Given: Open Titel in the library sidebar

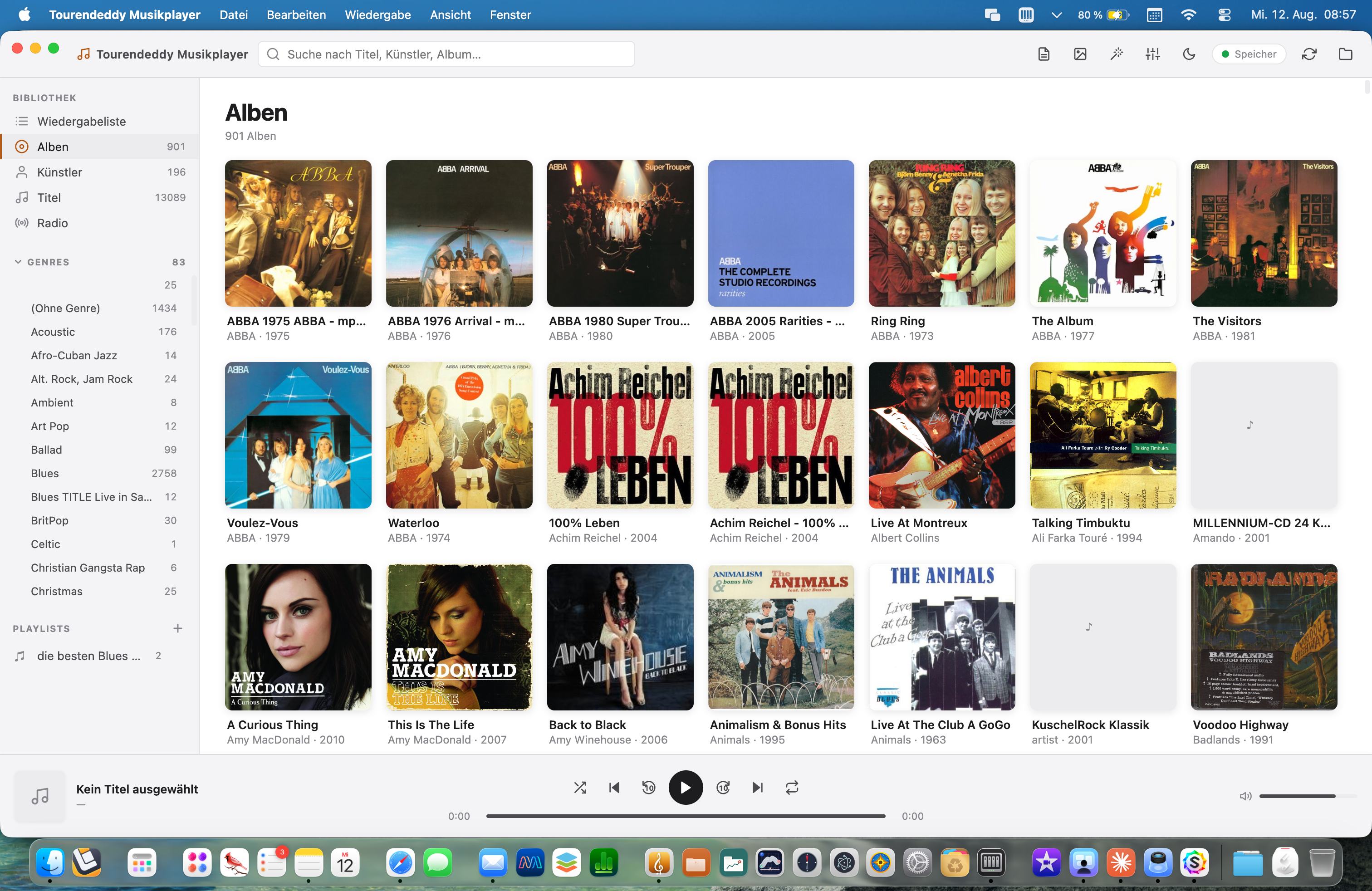Looking at the screenshot, I should click(x=99, y=198).
